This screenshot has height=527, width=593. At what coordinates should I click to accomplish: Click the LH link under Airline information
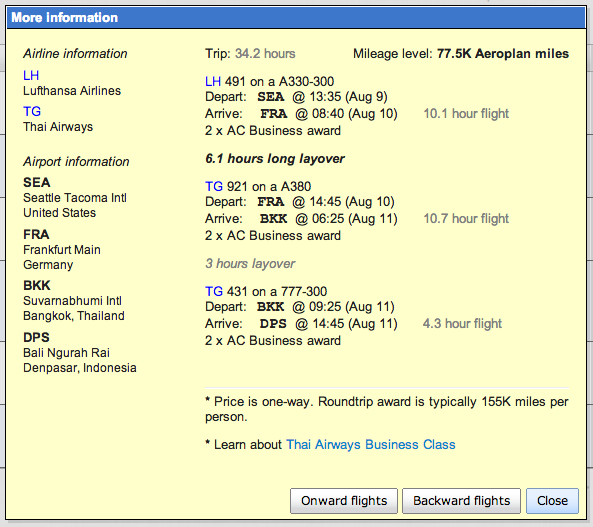31,75
